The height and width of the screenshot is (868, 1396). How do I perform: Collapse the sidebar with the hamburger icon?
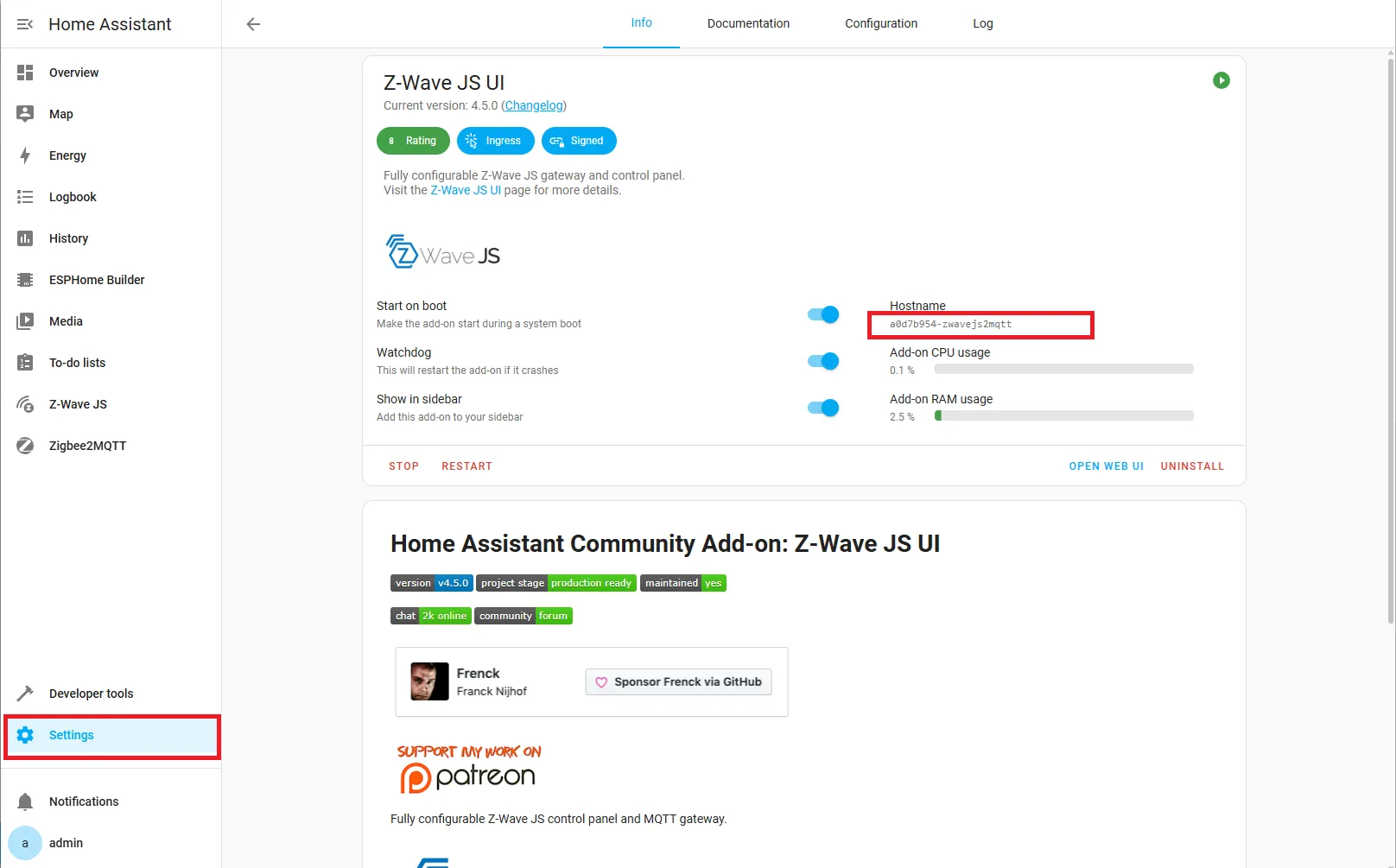24,23
